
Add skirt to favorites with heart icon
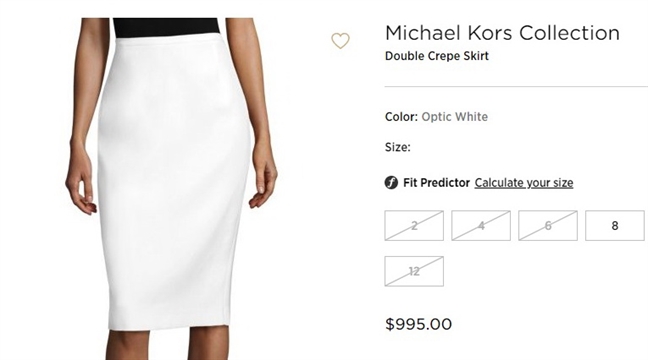[x=340, y=41]
